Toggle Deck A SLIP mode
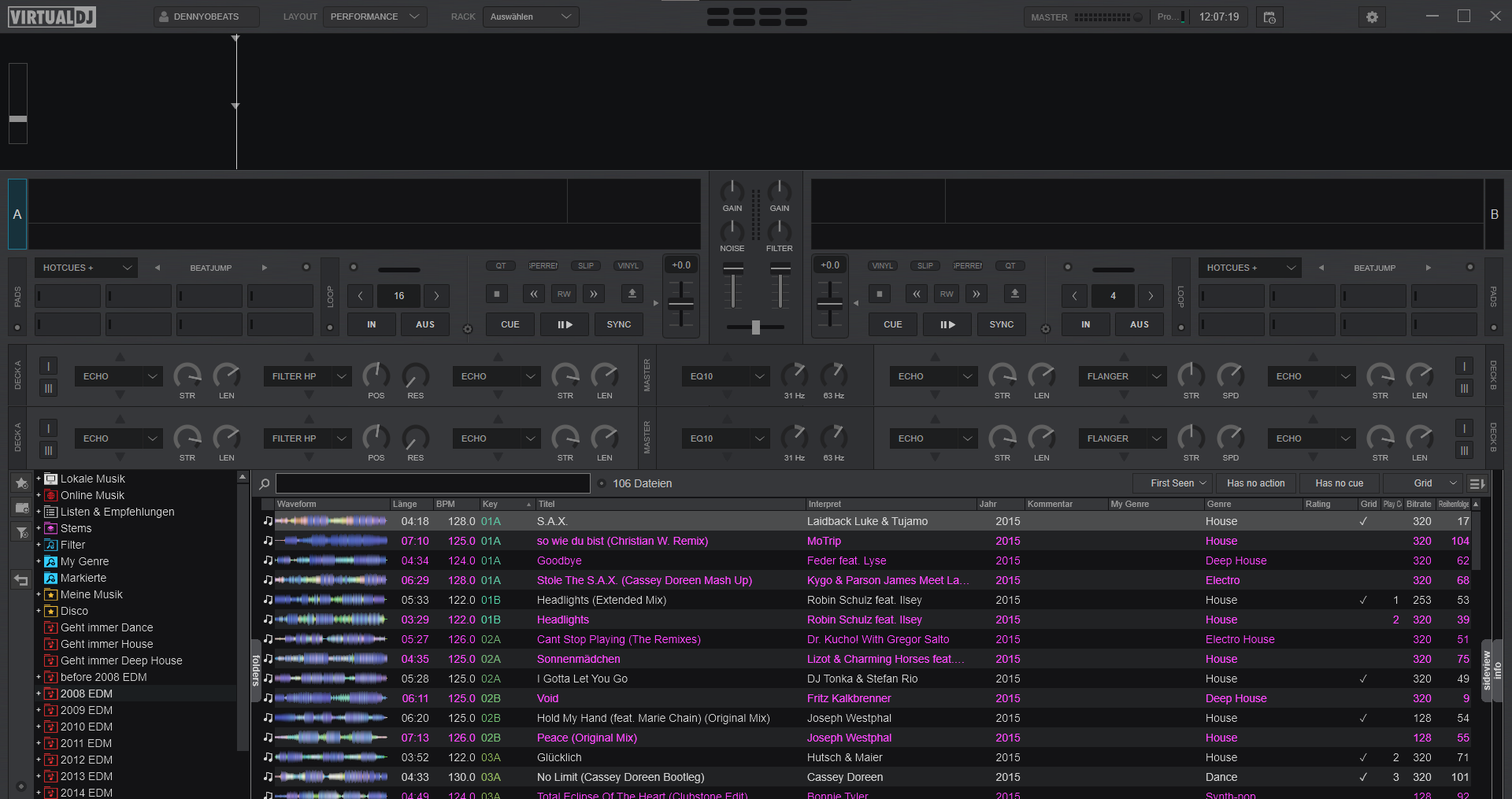This screenshot has width=1512, height=799. [586, 266]
